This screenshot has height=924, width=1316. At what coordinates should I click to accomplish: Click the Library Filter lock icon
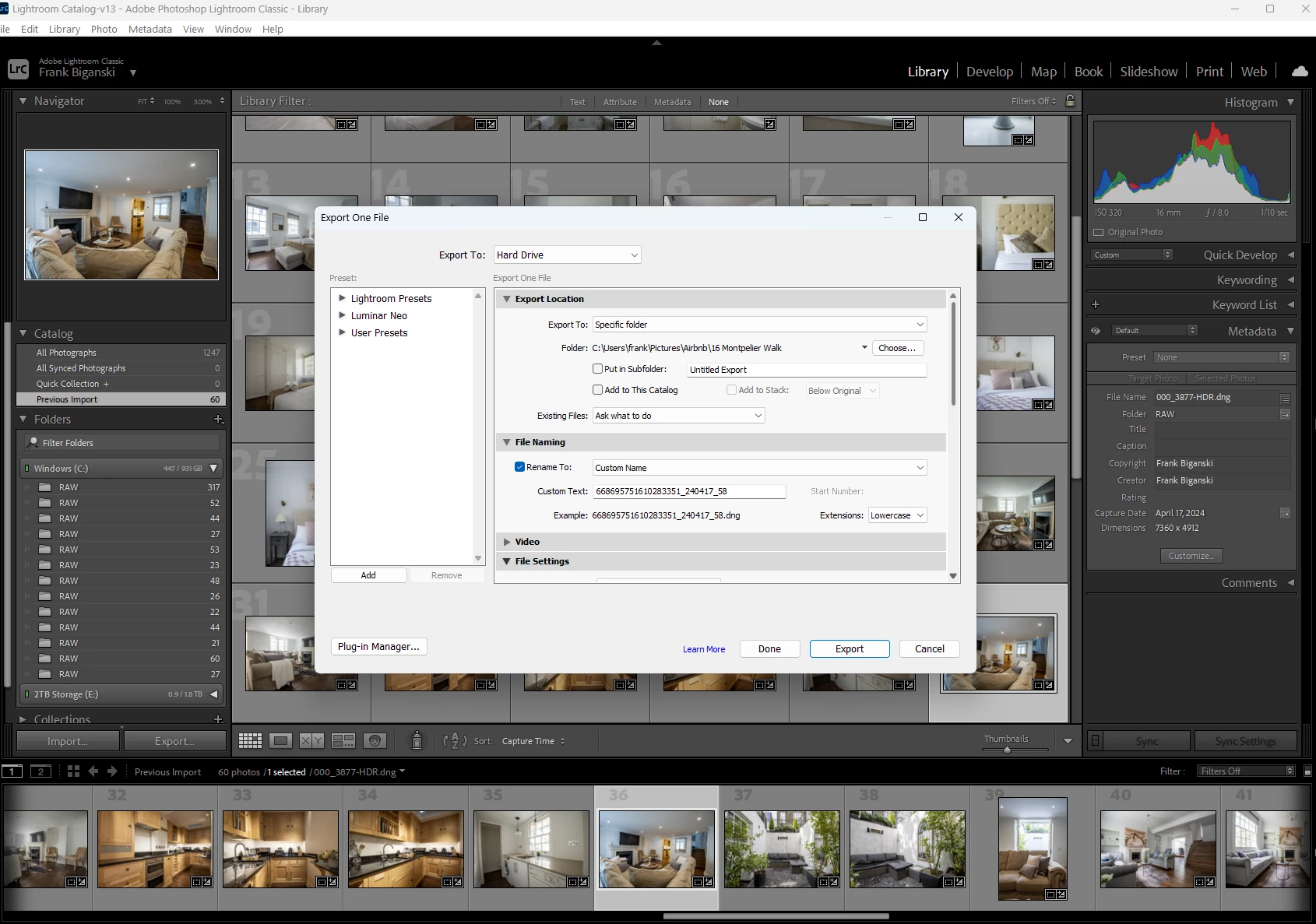1071,101
